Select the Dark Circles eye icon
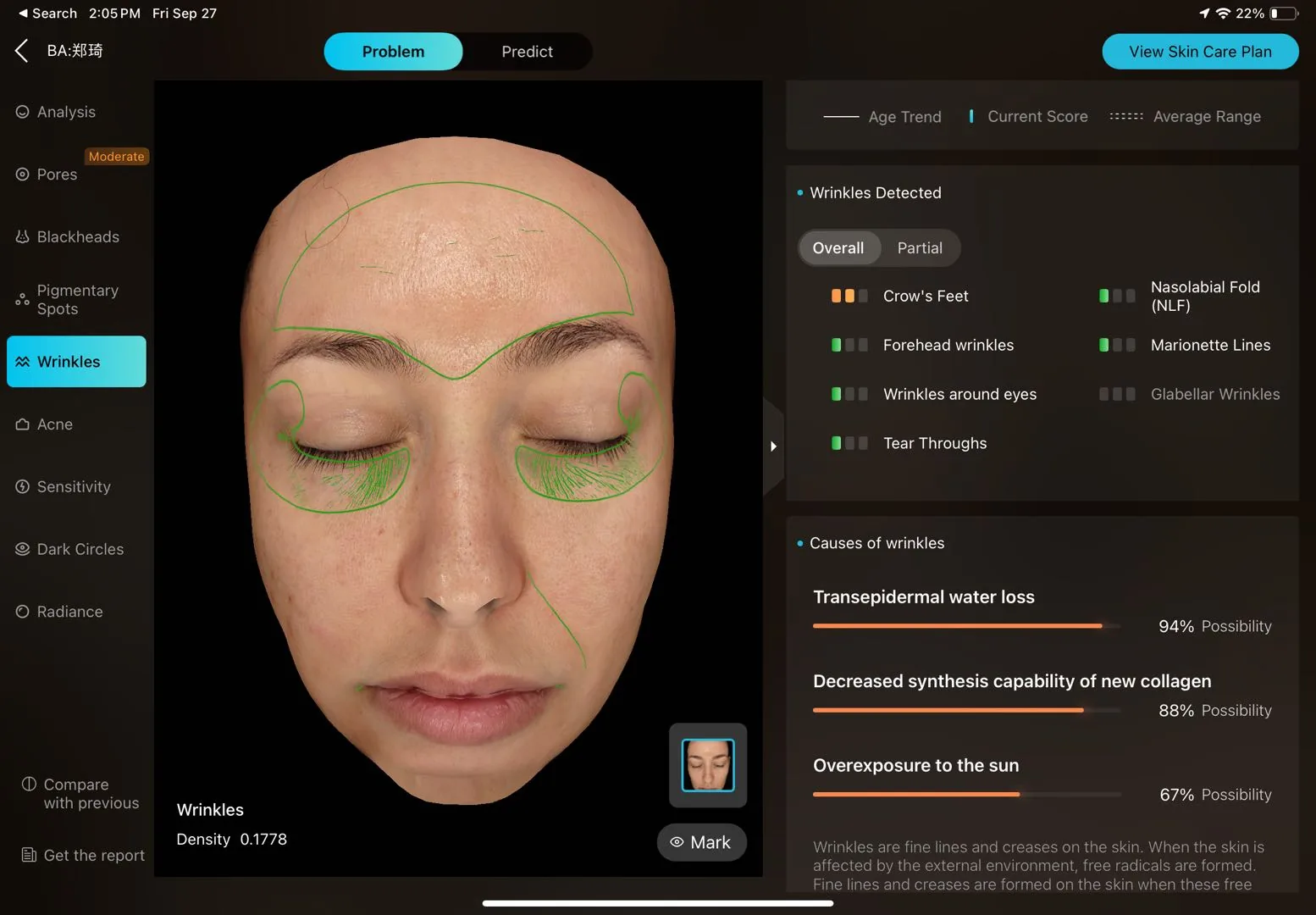The image size is (1316, 915). click(23, 549)
